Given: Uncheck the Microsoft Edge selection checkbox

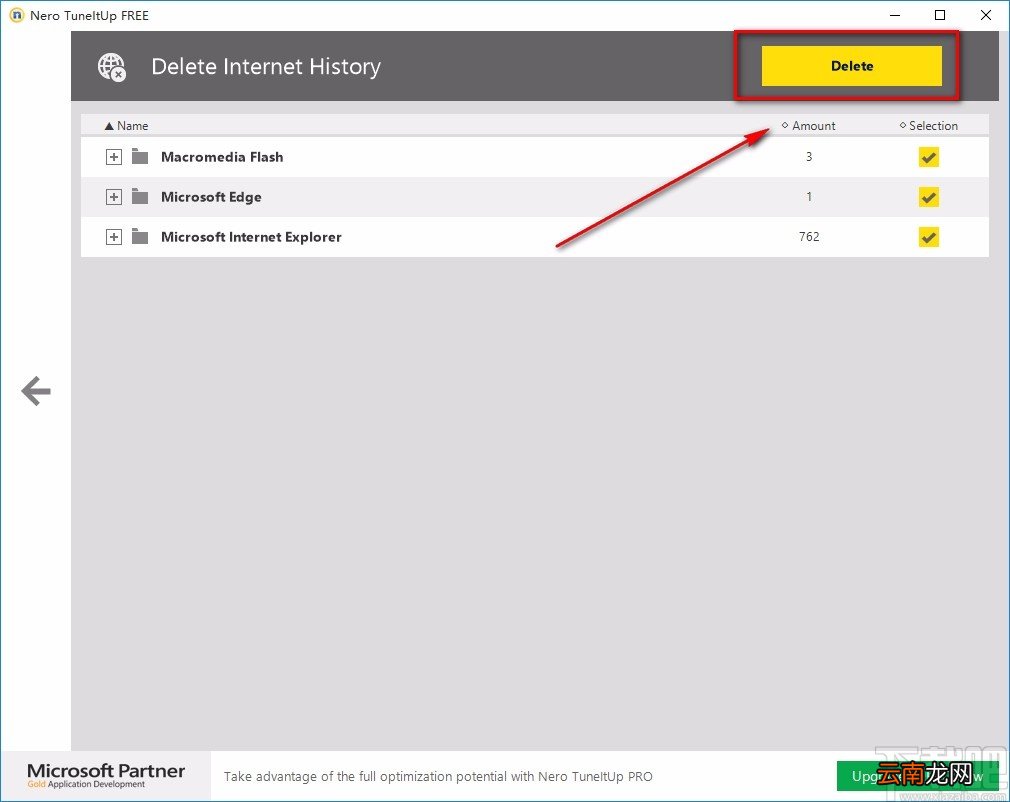Looking at the screenshot, I should tap(928, 196).
